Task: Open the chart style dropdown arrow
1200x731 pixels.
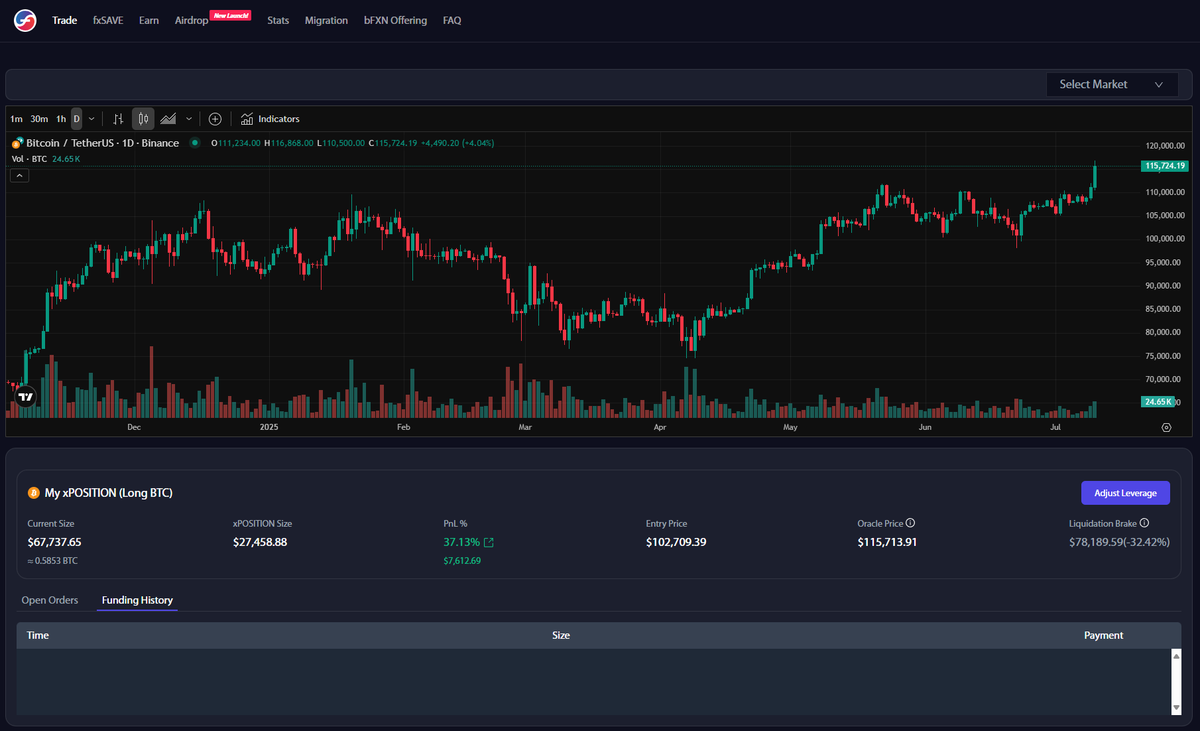Action: [x=188, y=119]
